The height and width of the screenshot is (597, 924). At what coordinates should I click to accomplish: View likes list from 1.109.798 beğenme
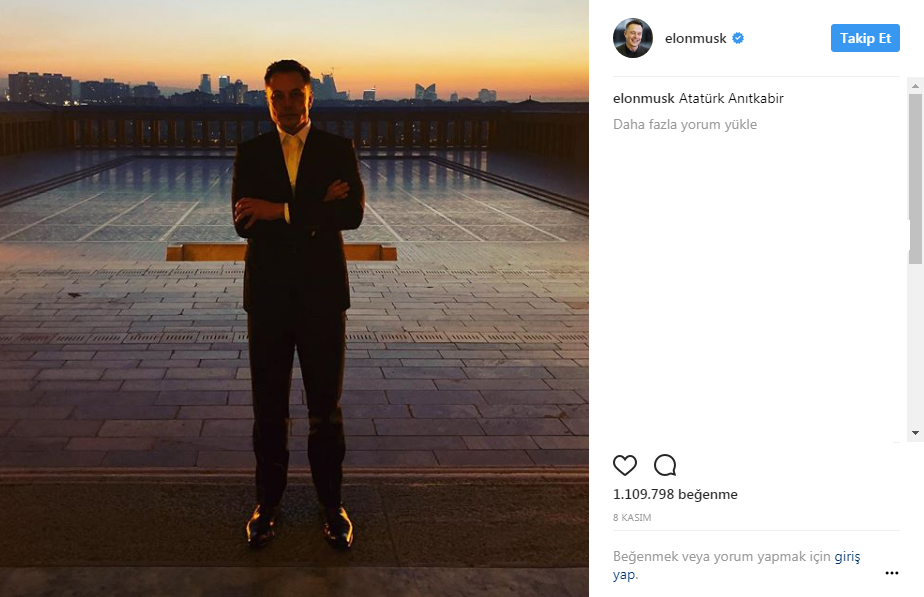pyautogui.click(x=675, y=494)
